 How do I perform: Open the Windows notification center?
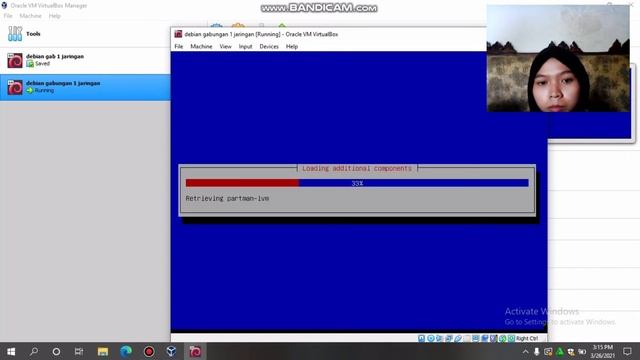627,351
